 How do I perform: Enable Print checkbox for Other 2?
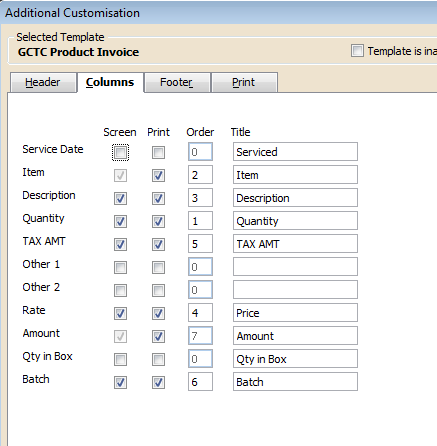[x=158, y=290]
